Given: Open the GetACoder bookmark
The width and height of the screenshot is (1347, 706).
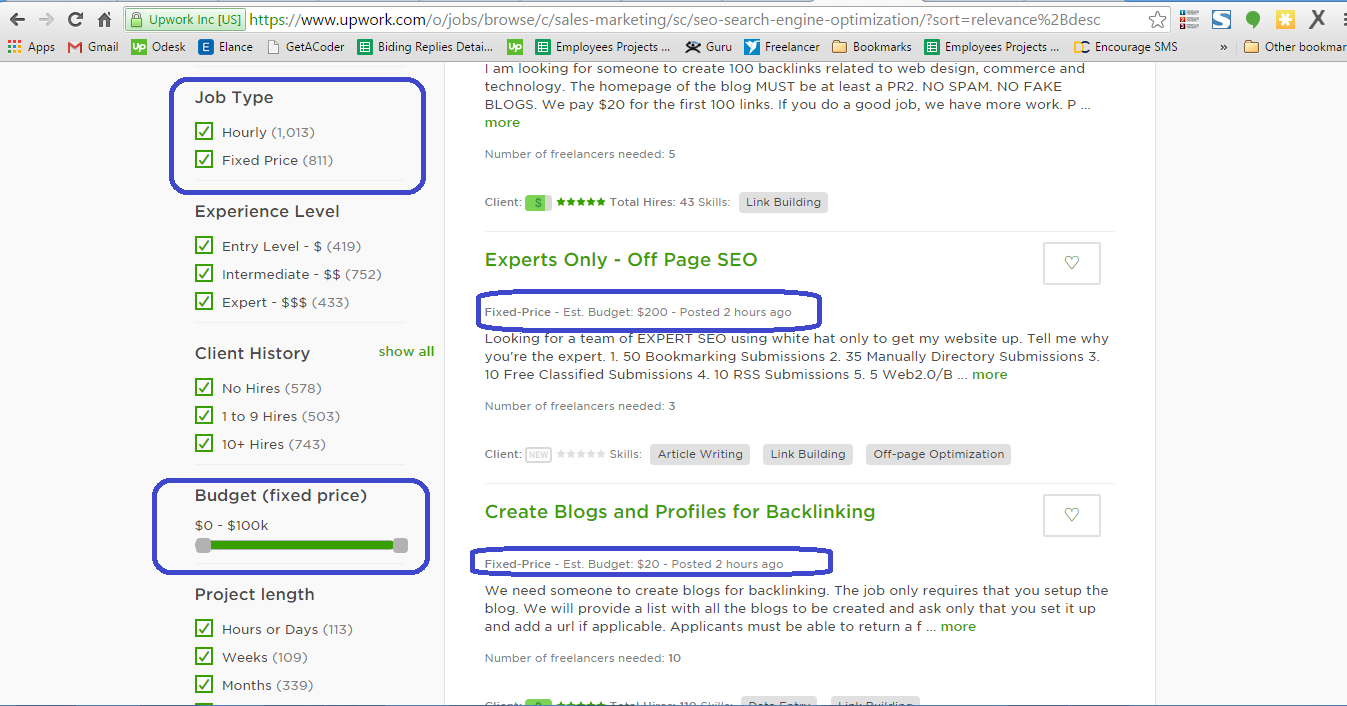Looking at the screenshot, I should coord(306,47).
